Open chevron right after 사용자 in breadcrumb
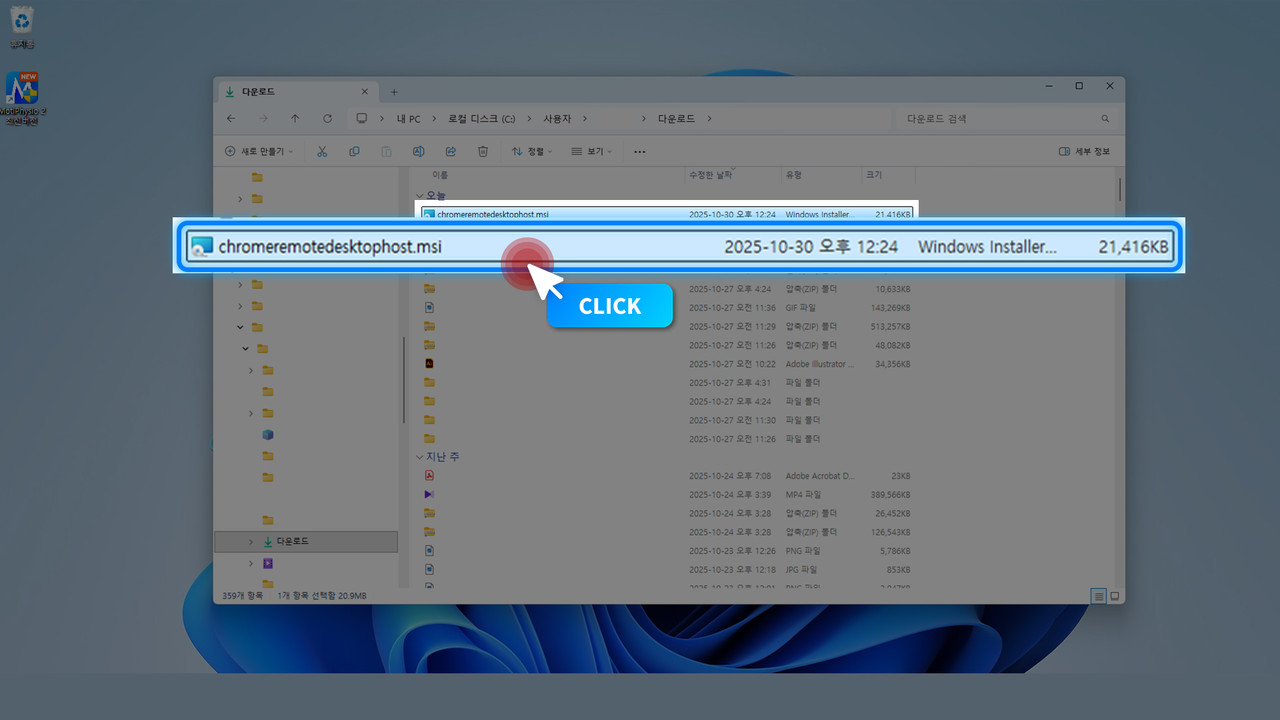This screenshot has height=720, width=1280. (584, 119)
